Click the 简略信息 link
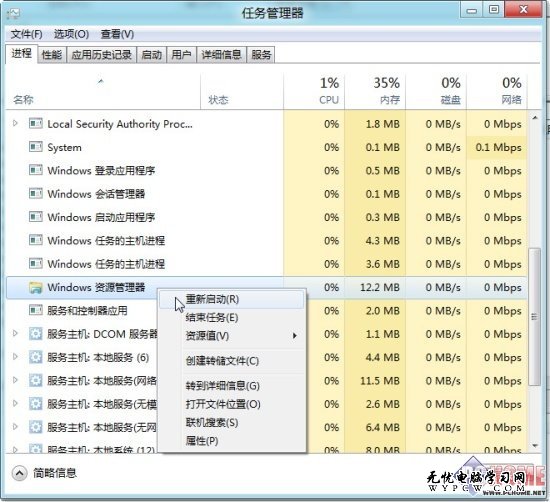This screenshot has width=550, height=502. pos(55,473)
